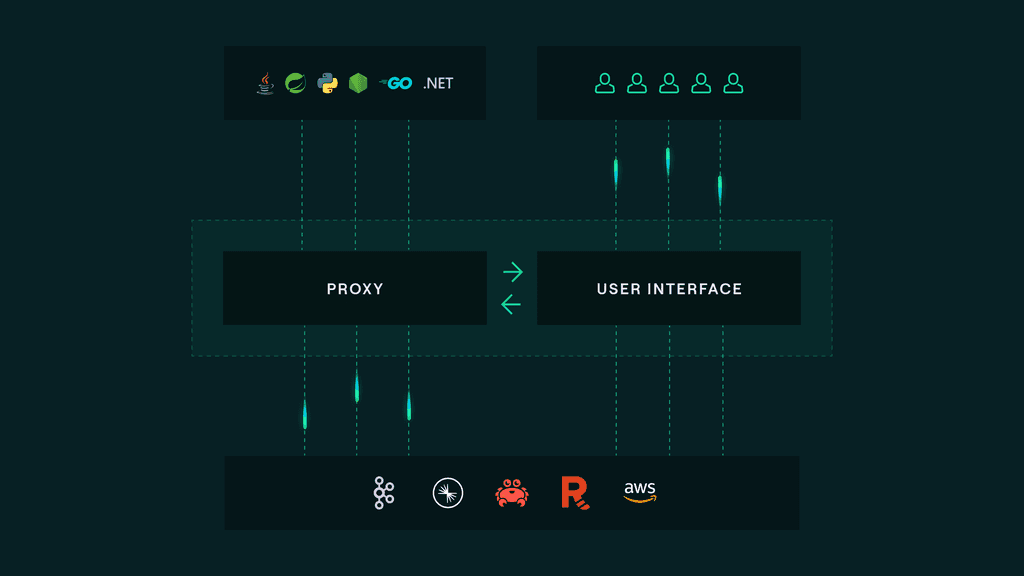Open the Python logo
Viewport: 1024px width, 576px height.
point(327,84)
